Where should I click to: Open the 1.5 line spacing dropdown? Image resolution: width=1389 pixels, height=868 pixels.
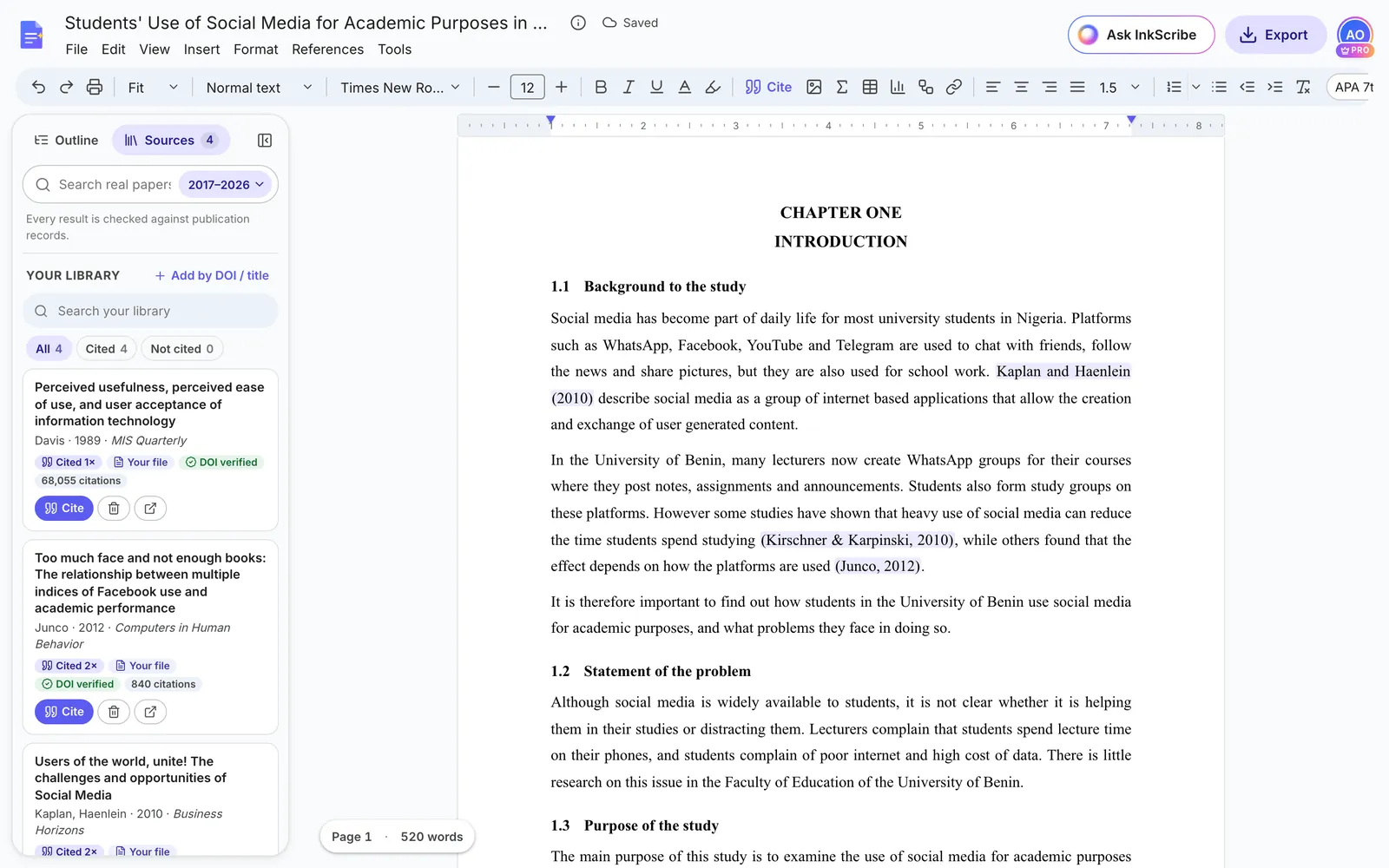point(1119,87)
